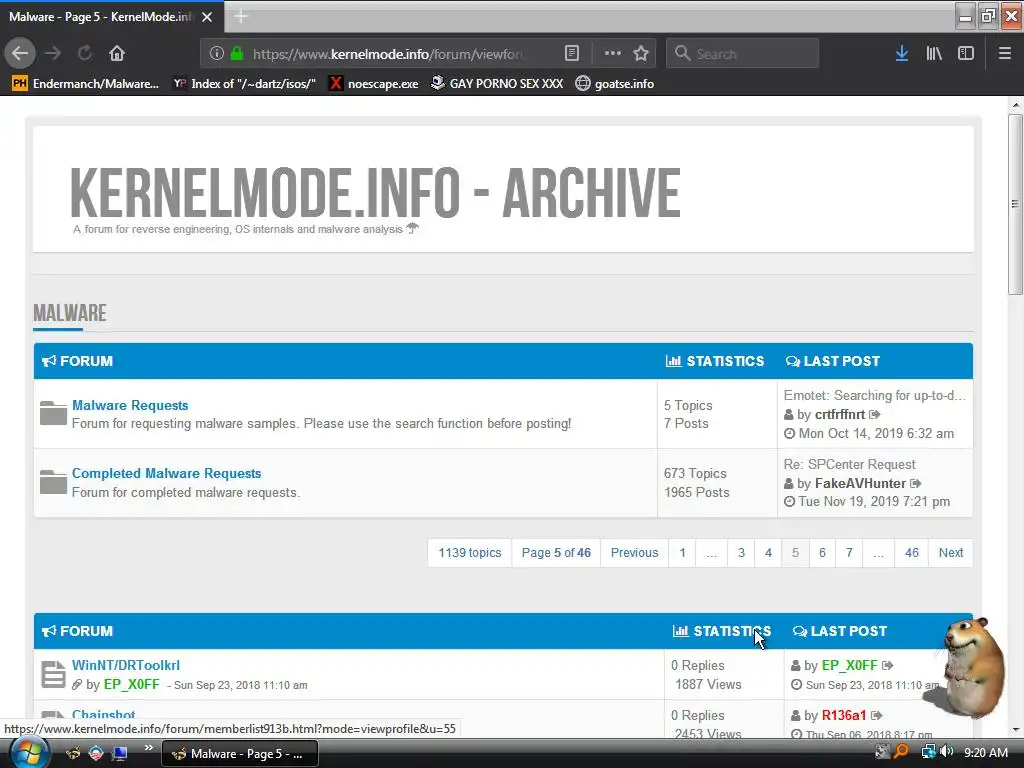This screenshot has height=768, width=1024.
Task: Open goatse.info bookmark
Action: 615,84
